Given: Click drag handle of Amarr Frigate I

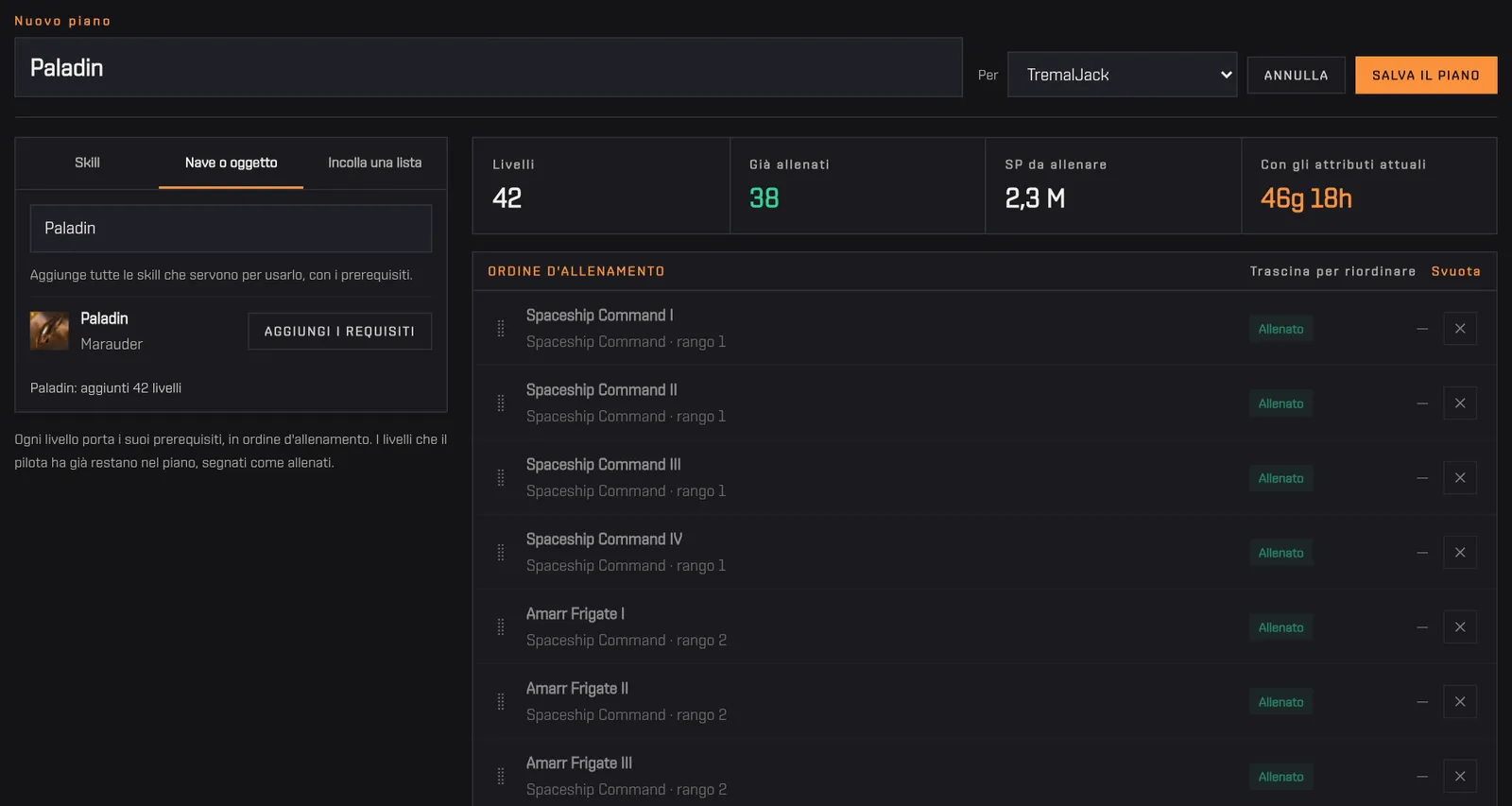Looking at the screenshot, I should pyautogui.click(x=501, y=627).
